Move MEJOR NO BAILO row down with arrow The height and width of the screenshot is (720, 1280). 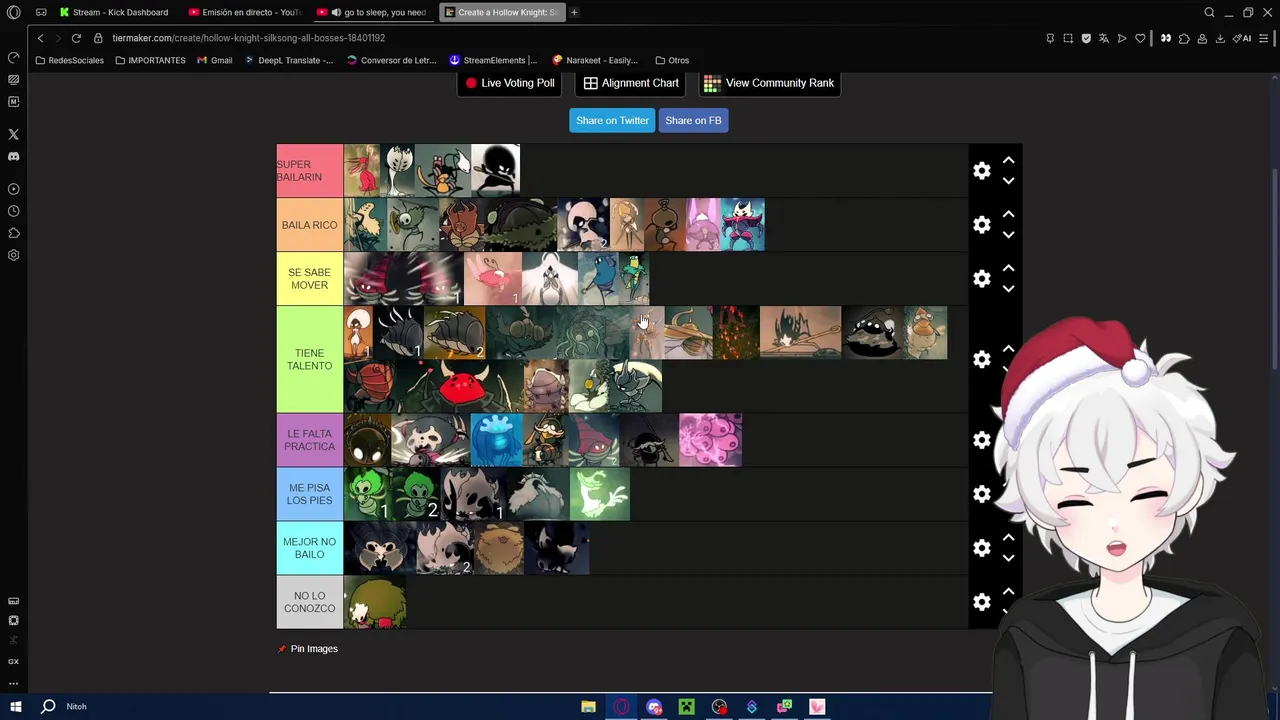pyautogui.click(x=1008, y=558)
